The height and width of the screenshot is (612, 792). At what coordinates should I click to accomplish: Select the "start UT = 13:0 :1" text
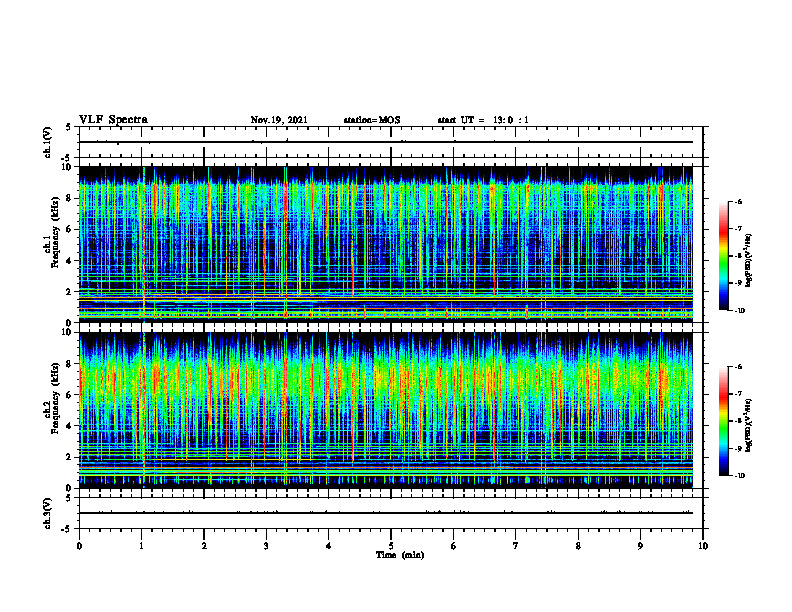tap(483, 120)
